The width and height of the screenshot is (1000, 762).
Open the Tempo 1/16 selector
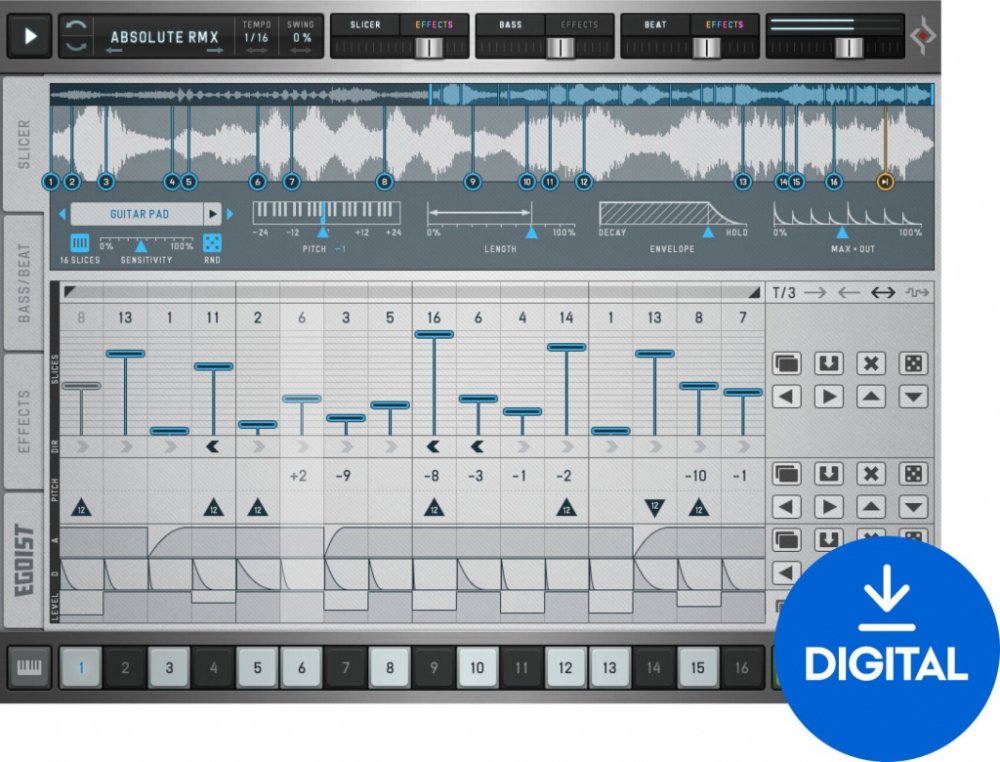click(257, 37)
